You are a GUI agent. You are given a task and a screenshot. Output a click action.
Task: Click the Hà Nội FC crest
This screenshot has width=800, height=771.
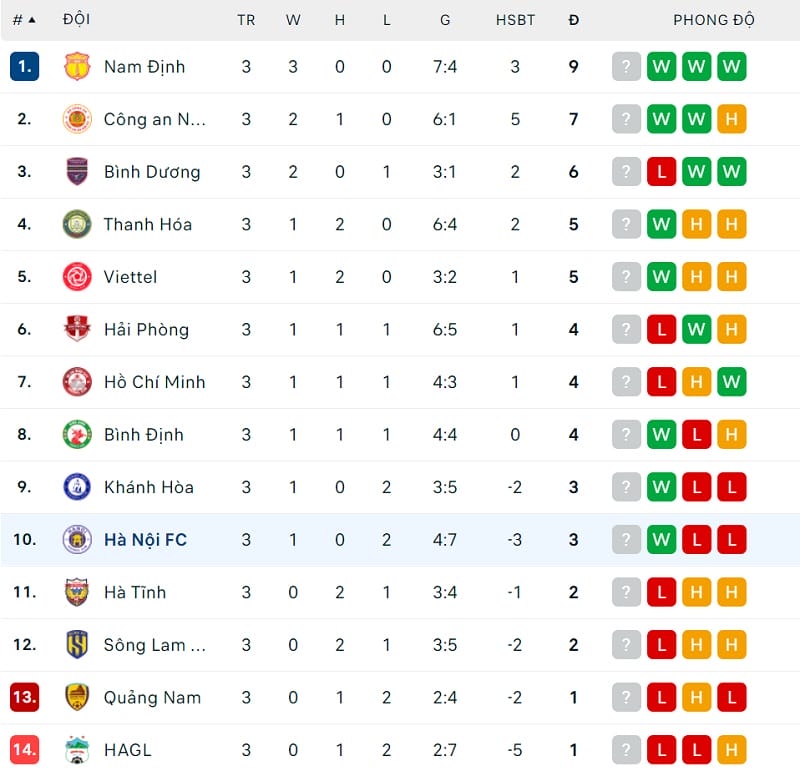point(77,540)
